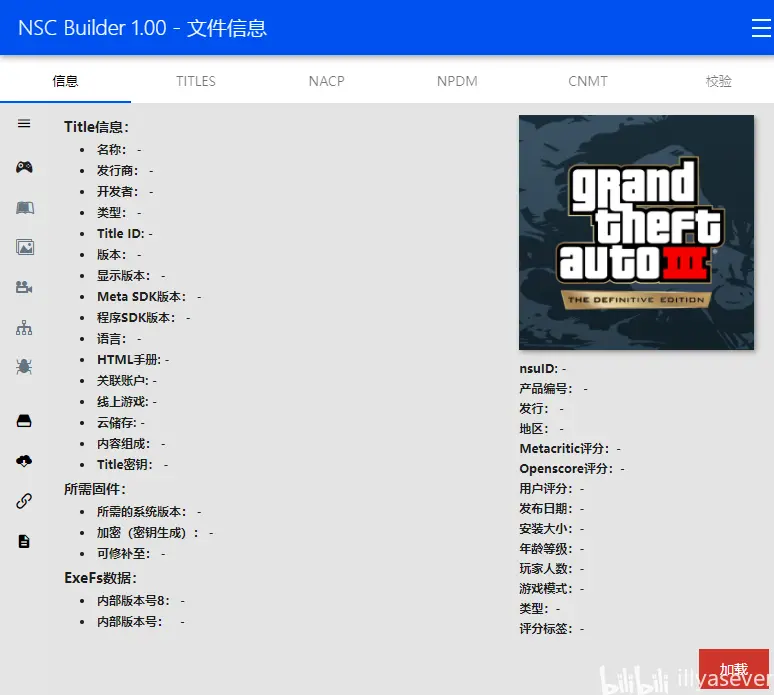Go to the 校验 tab

tap(719, 81)
